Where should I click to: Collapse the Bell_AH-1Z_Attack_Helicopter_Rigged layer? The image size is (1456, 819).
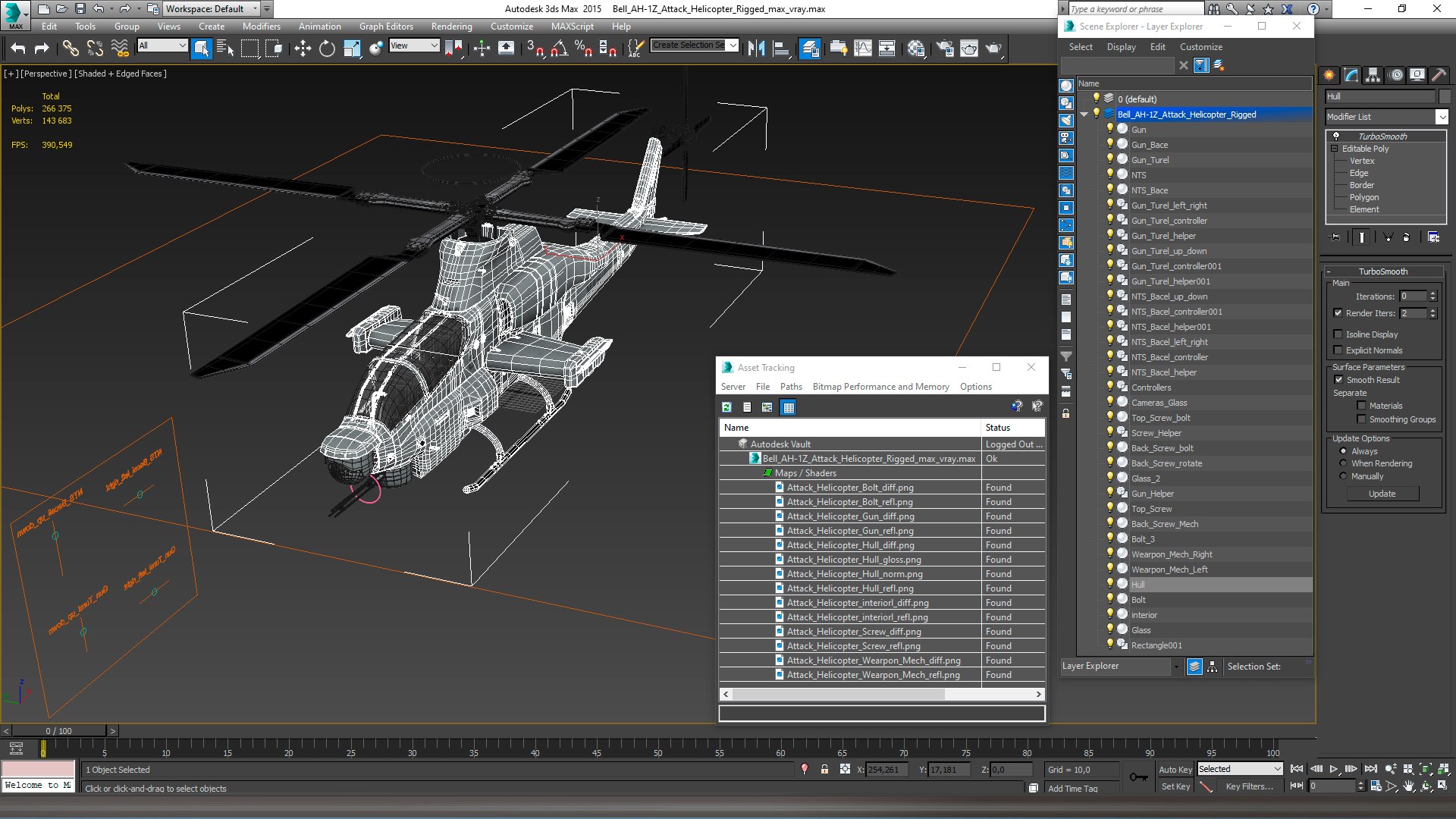[1084, 115]
